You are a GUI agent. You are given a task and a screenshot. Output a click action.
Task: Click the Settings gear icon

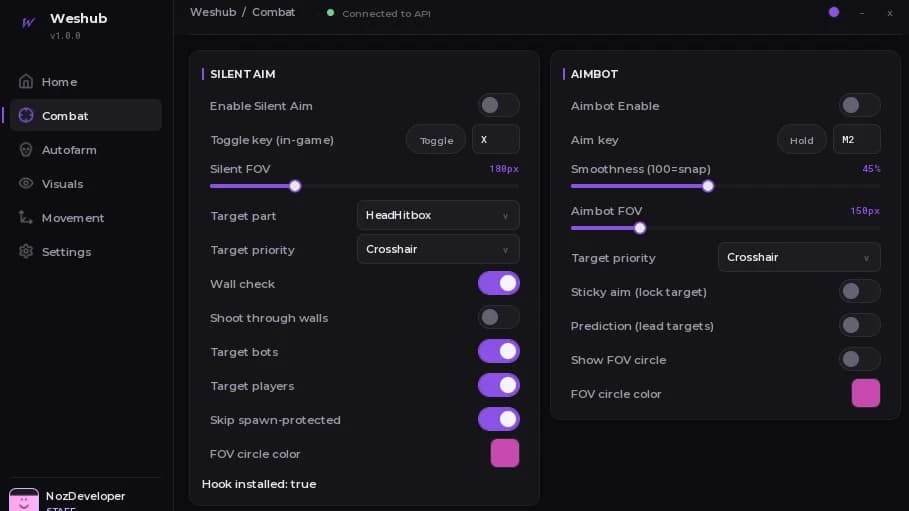coord(26,251)
